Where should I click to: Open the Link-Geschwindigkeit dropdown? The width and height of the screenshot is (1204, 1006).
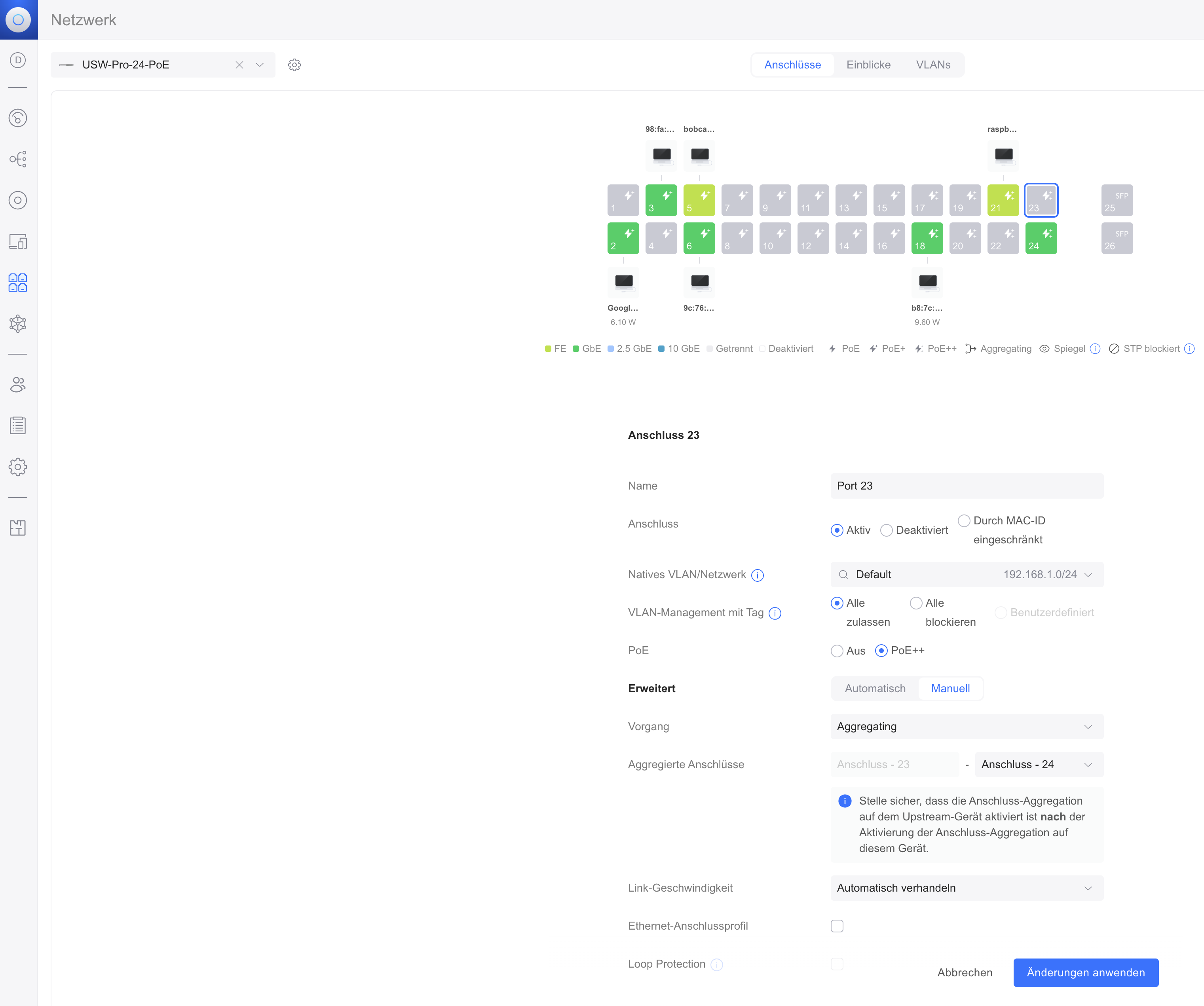pyautogui.click(x=967, y=888)
